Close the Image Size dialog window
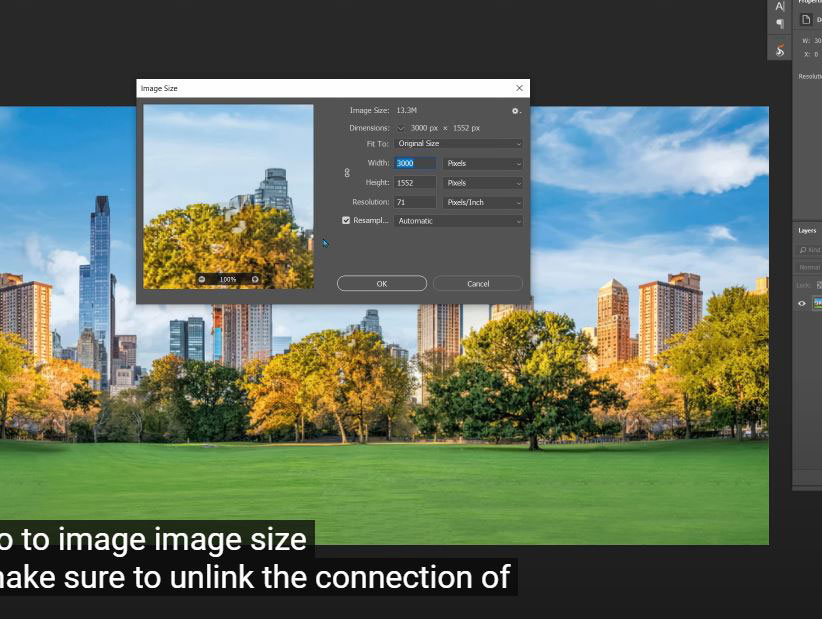Viewport: 822px width, 619px height. tap(519, 88)
